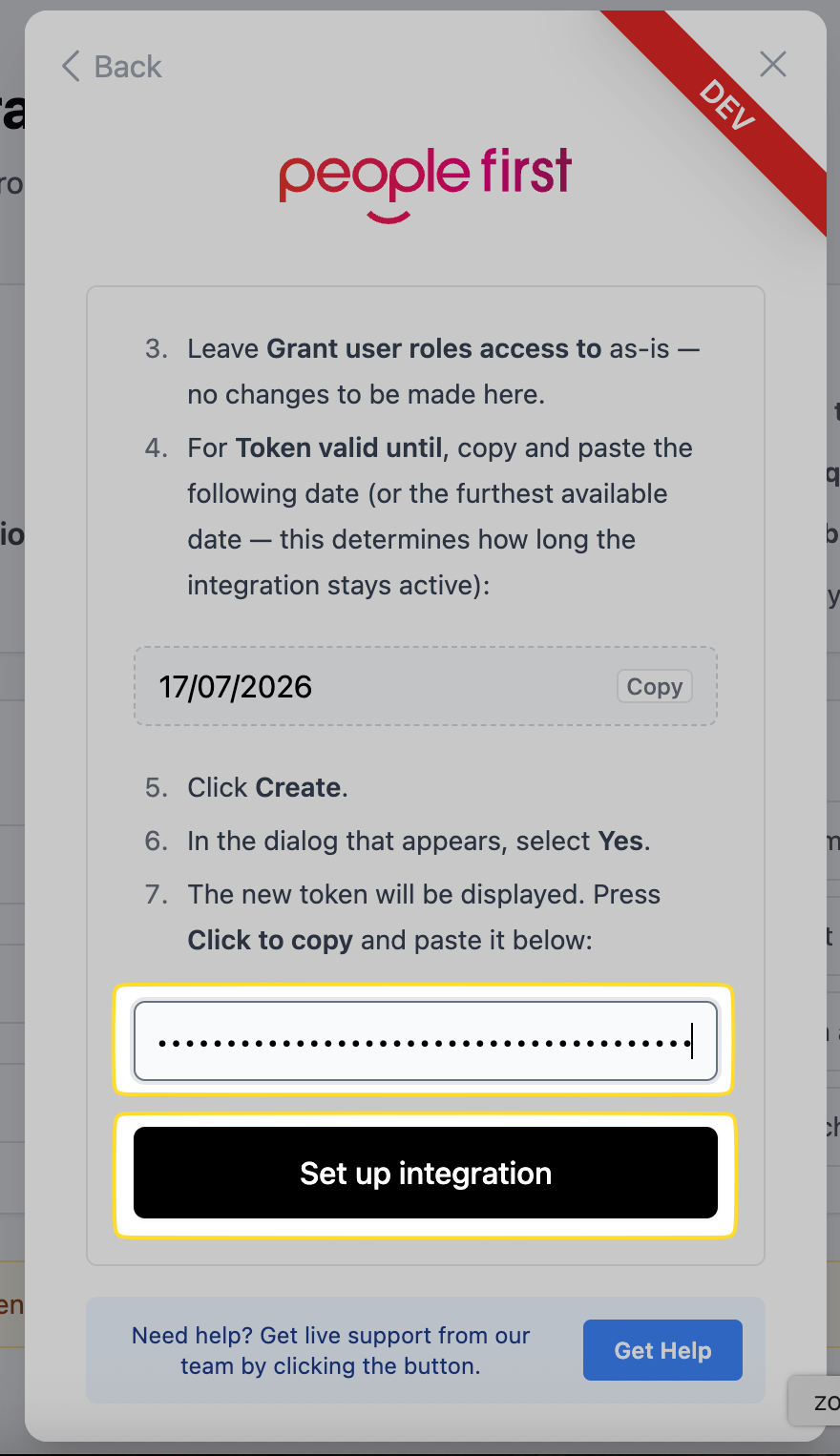Click the partially visible widget at bottom-right corner
Screen dimensions: 840x1456
(817, 1401)
